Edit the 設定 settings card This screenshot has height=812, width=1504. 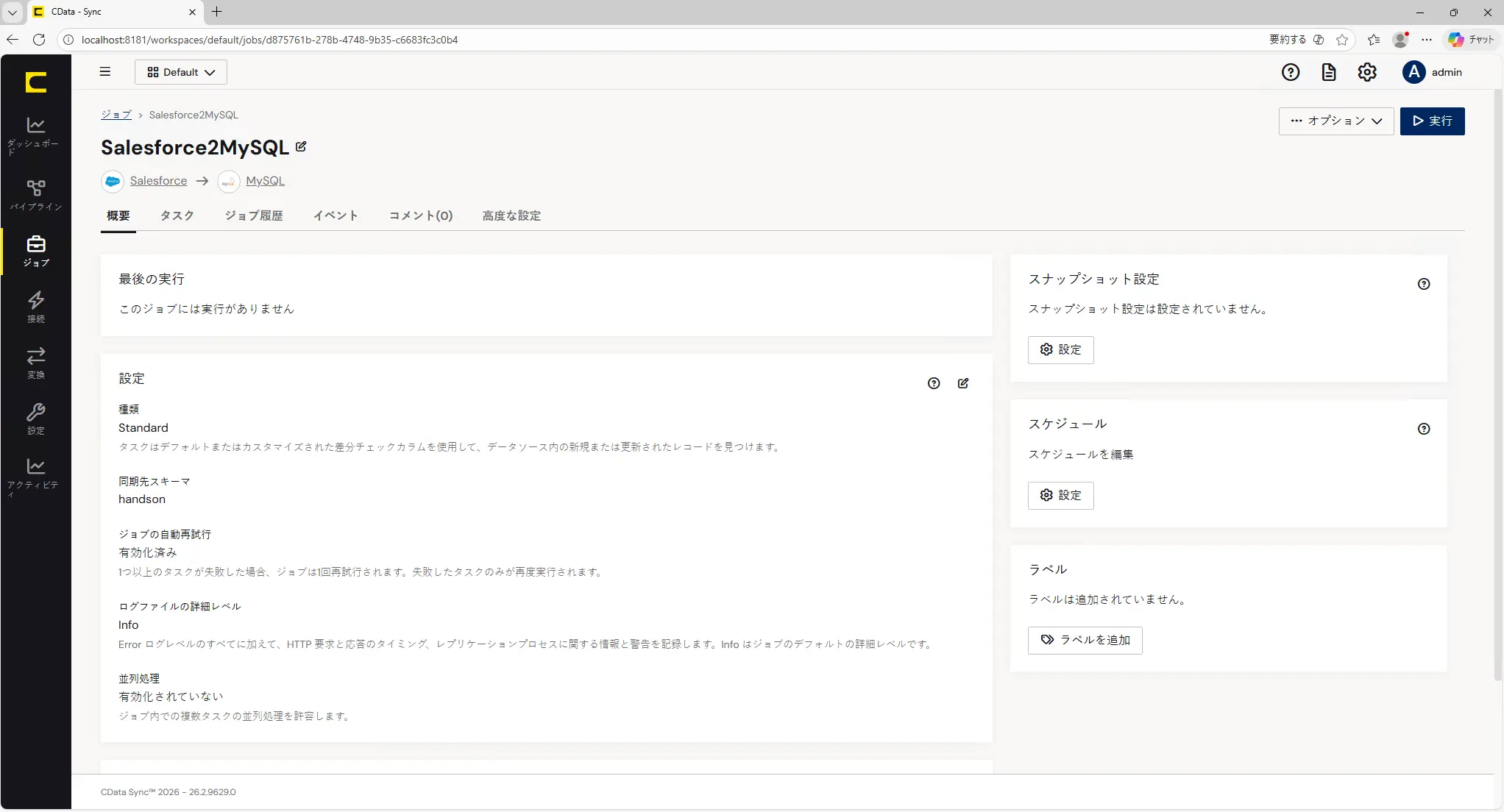coord(963,383)
